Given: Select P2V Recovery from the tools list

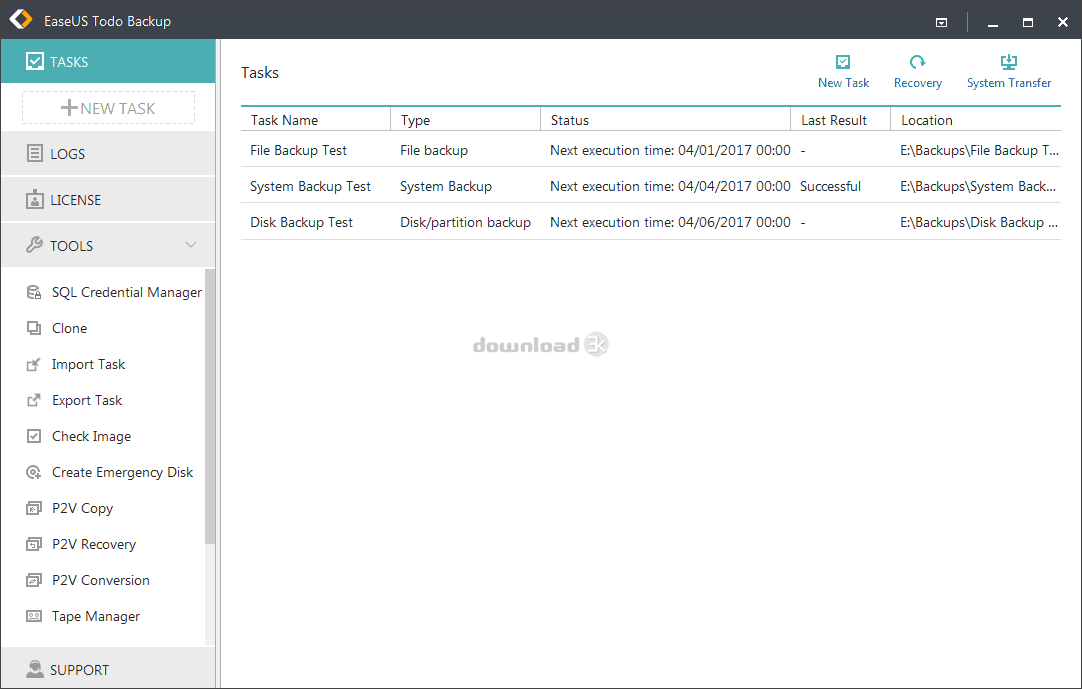Looking at the screenshot, I should click(94, 544).
